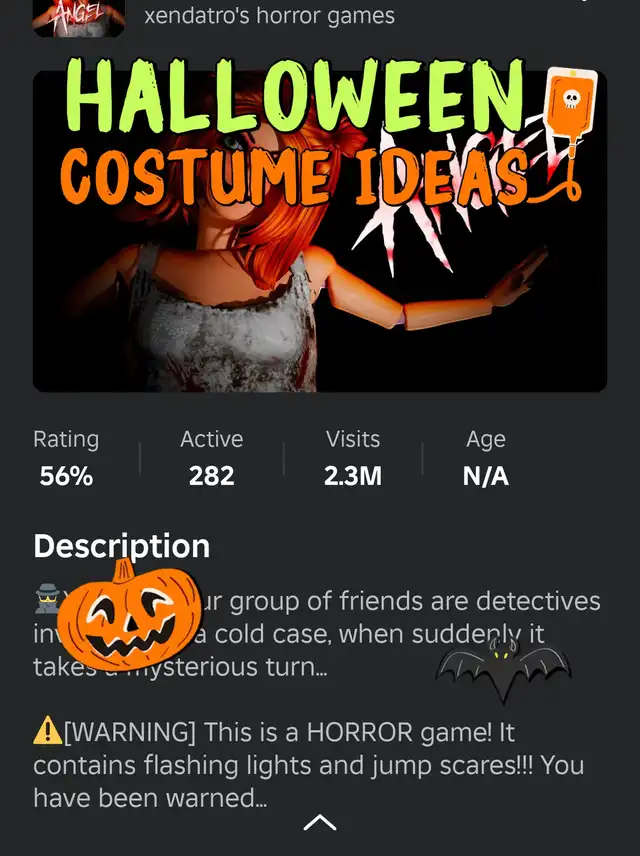
Task: Click the jack-o'-lantern pumpkin sticker
Action: pyautogui.click(x=129, y=615)
